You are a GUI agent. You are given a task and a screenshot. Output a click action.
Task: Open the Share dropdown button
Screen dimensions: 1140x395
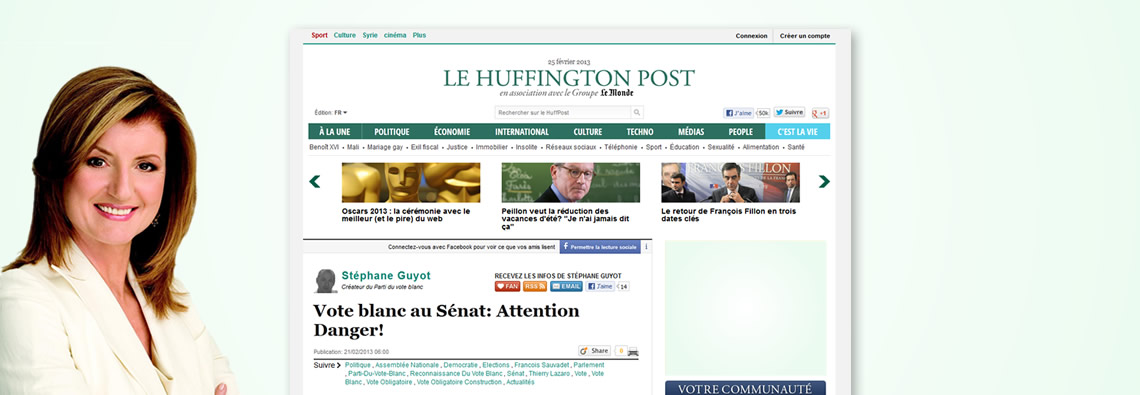595,351
